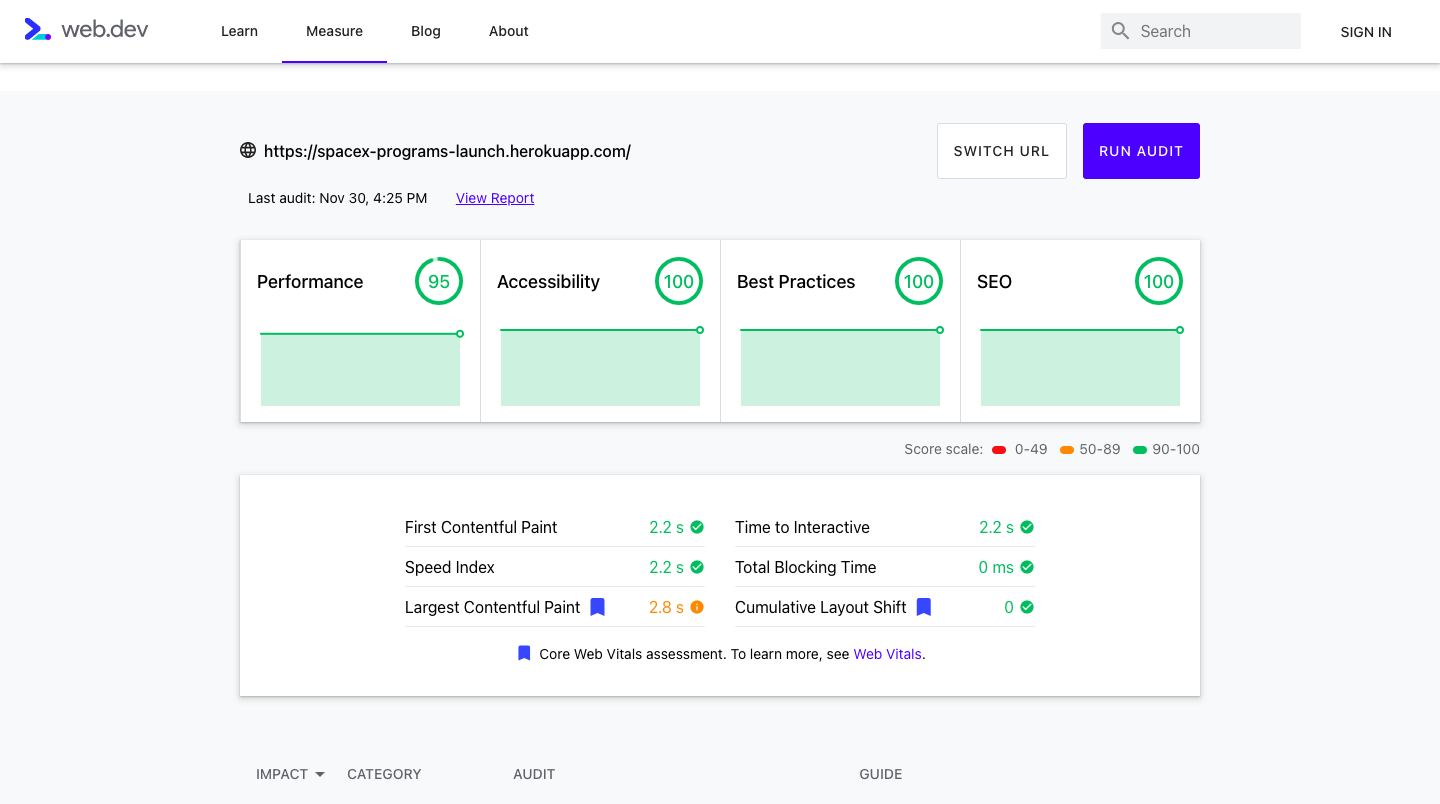Image resolution: width=1440 pixels, height=804 pixels.
Task: Start the RUN AUDIT button
Action: (1141, 151)
